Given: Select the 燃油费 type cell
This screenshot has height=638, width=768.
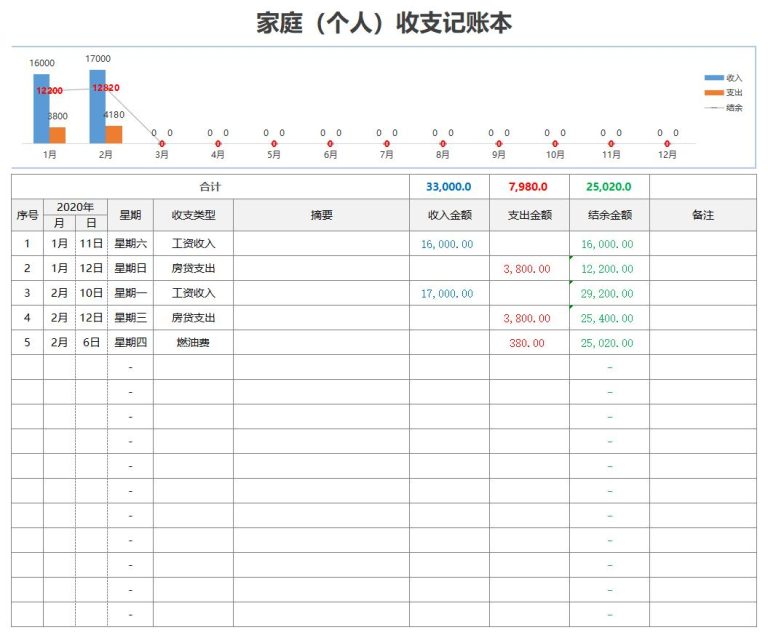Looking at the screenshot, I should [193, 342].
